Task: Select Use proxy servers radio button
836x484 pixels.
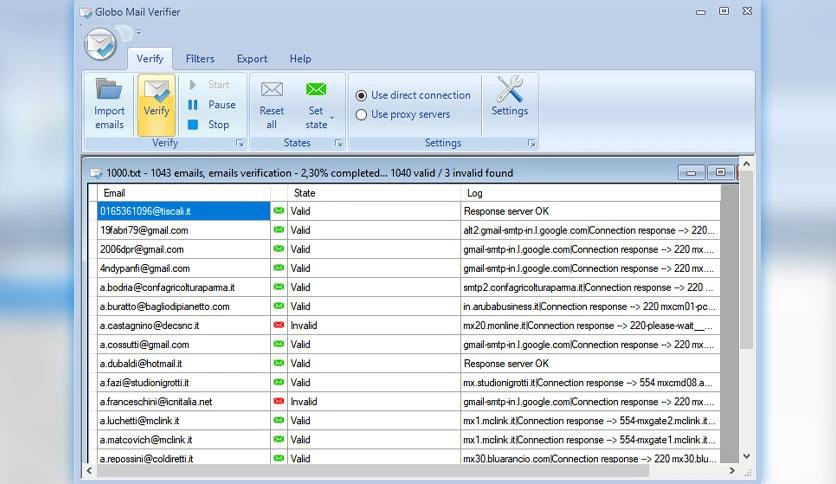Action: tap(361, 115)
